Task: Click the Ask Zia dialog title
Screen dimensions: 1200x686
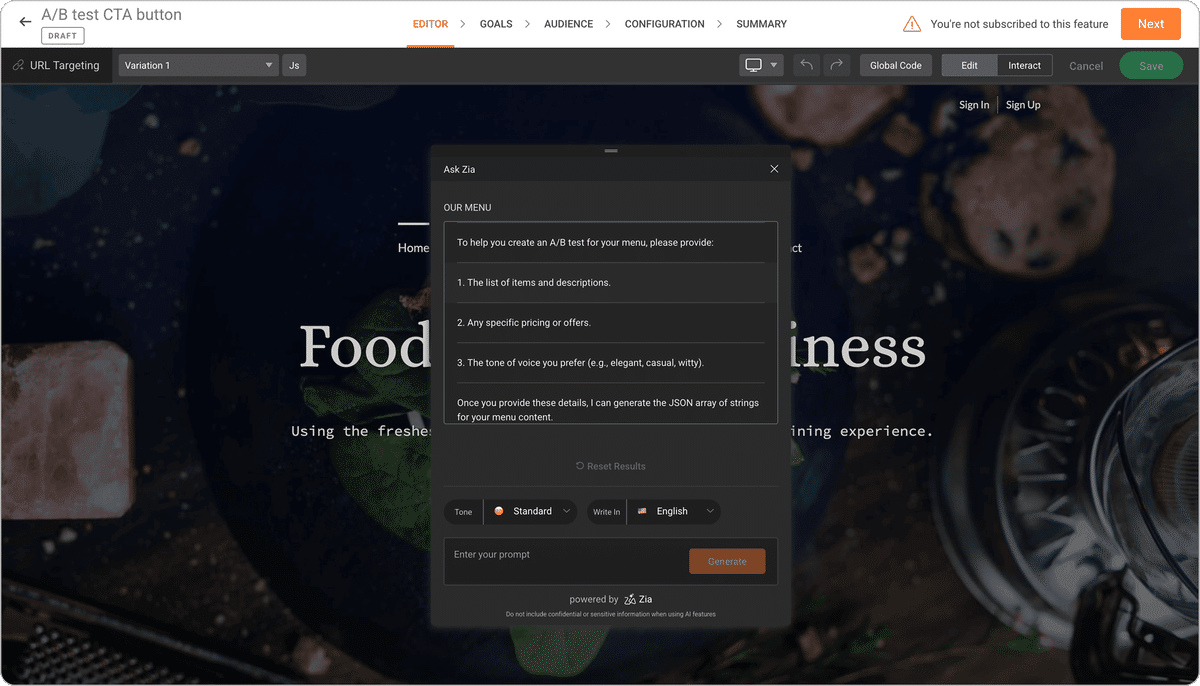Action: (459, 170)
